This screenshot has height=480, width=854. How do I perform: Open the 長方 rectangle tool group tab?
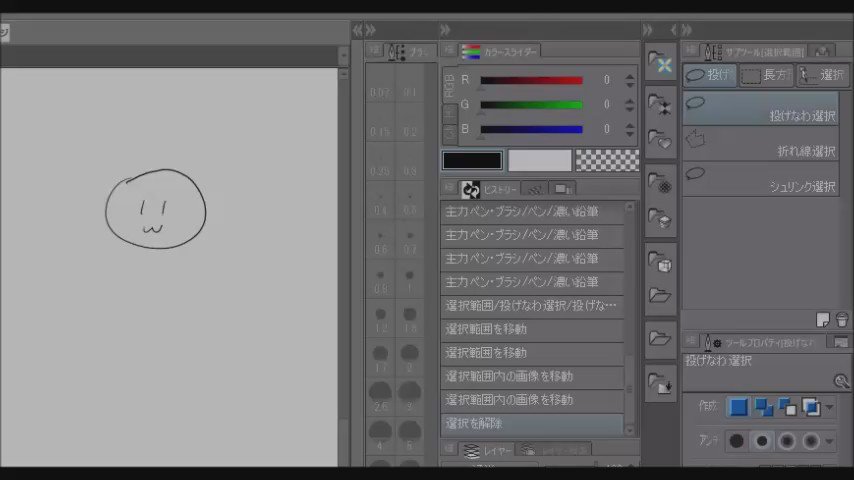click(766, 75)
